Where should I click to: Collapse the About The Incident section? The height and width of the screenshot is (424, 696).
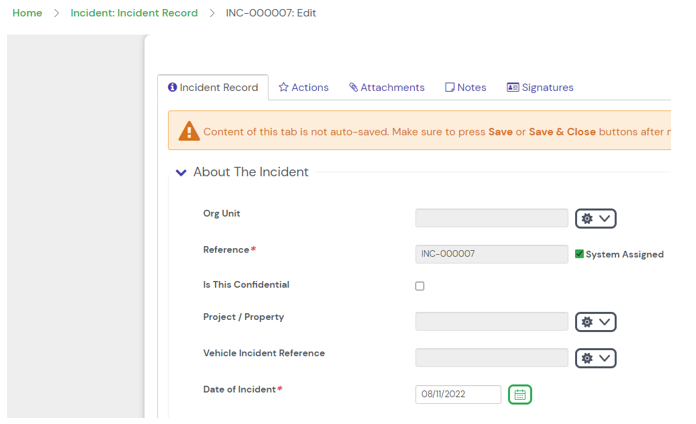pyautogui.click(x=181, y=172)
